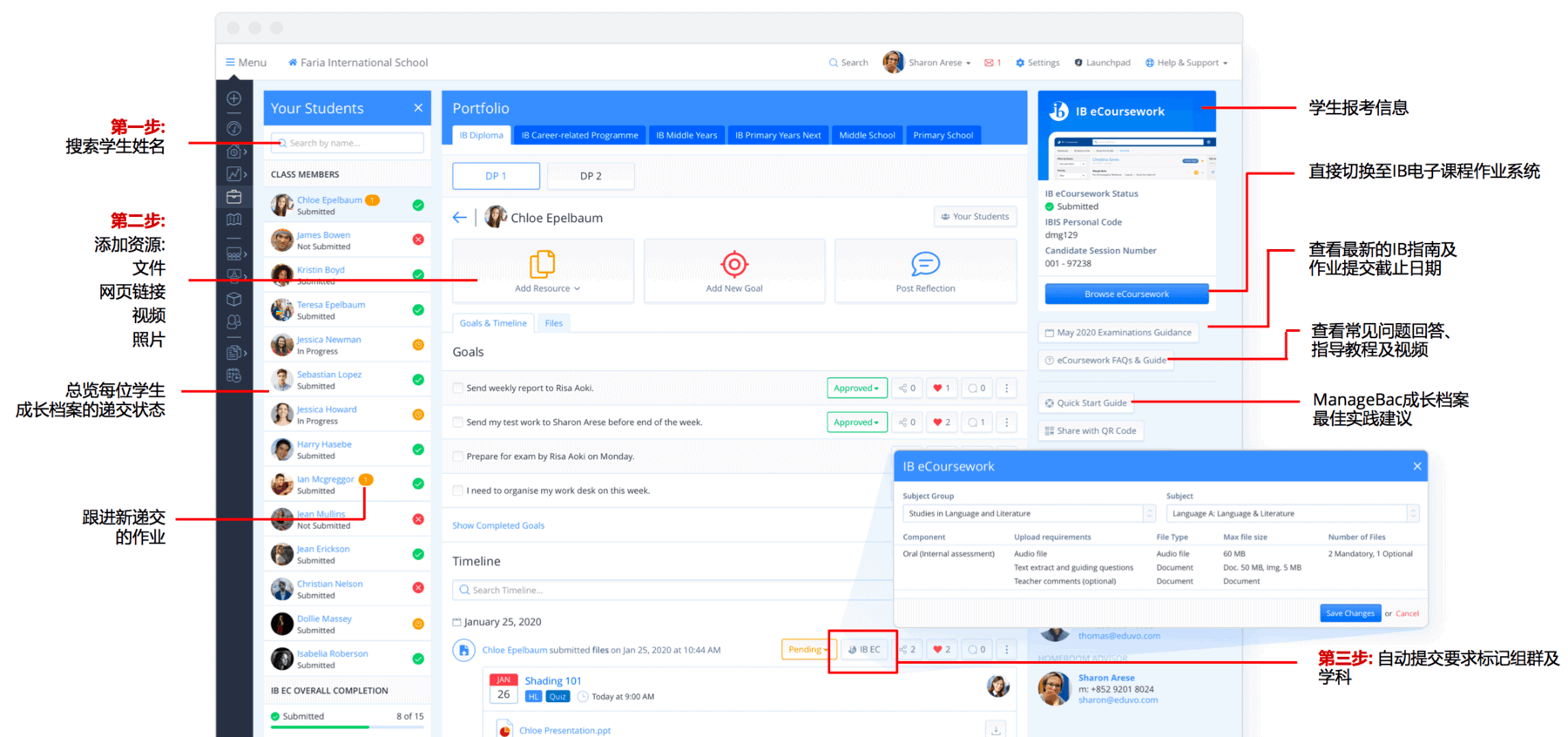1568x737 pixels.
Task: Expand the Add Resource dropdown
Action: tap(547, 288)
